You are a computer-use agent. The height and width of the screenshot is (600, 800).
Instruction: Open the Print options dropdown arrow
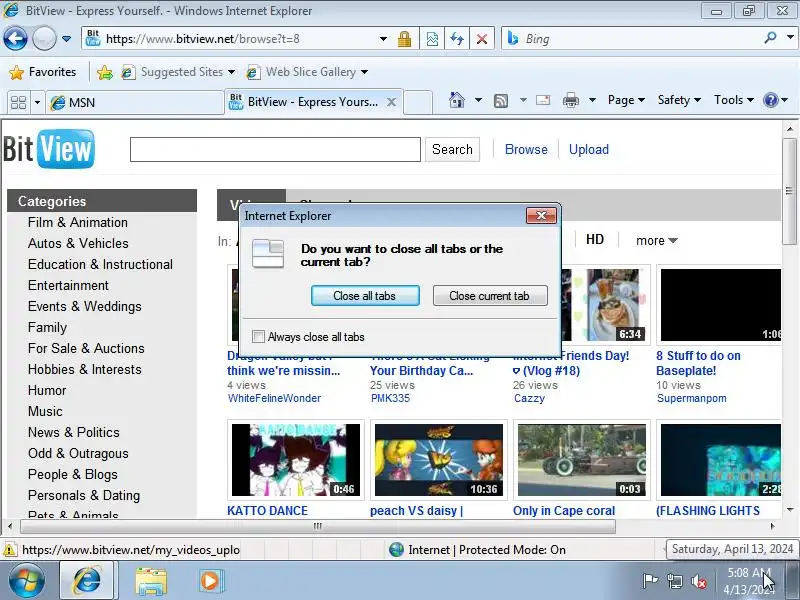click(x=592, y=100)
